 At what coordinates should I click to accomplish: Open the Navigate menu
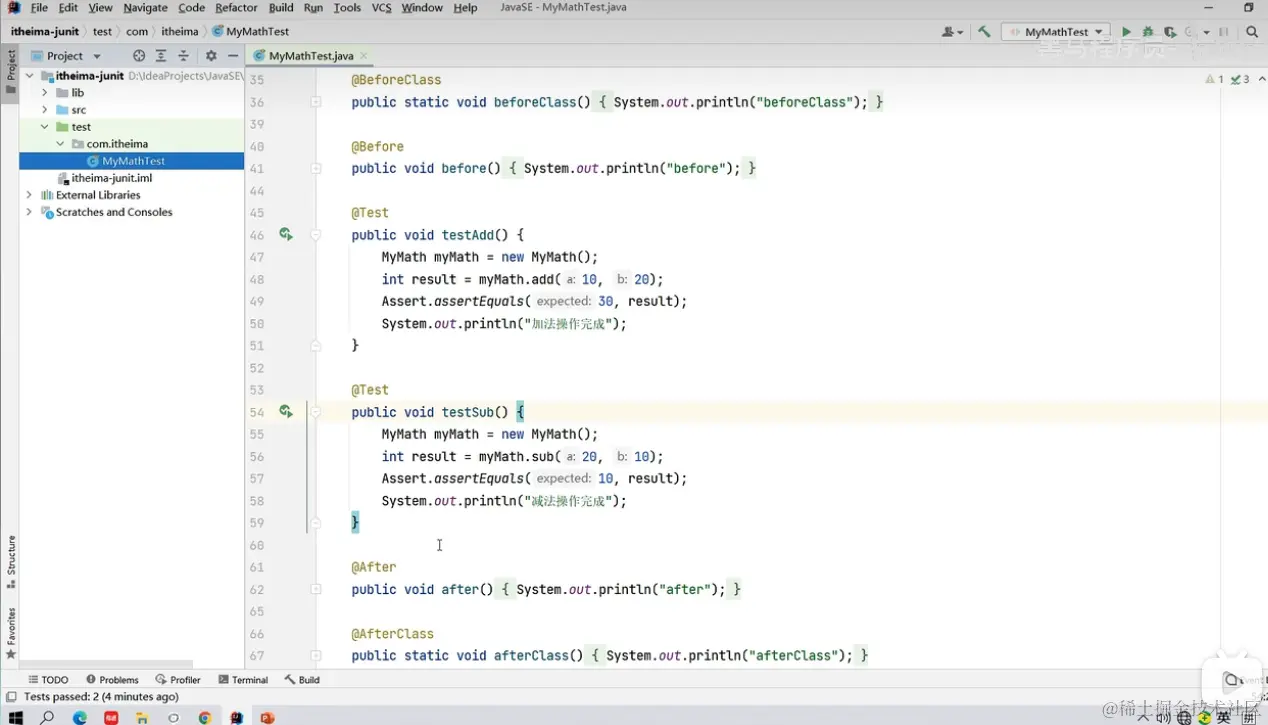(145, 8)
